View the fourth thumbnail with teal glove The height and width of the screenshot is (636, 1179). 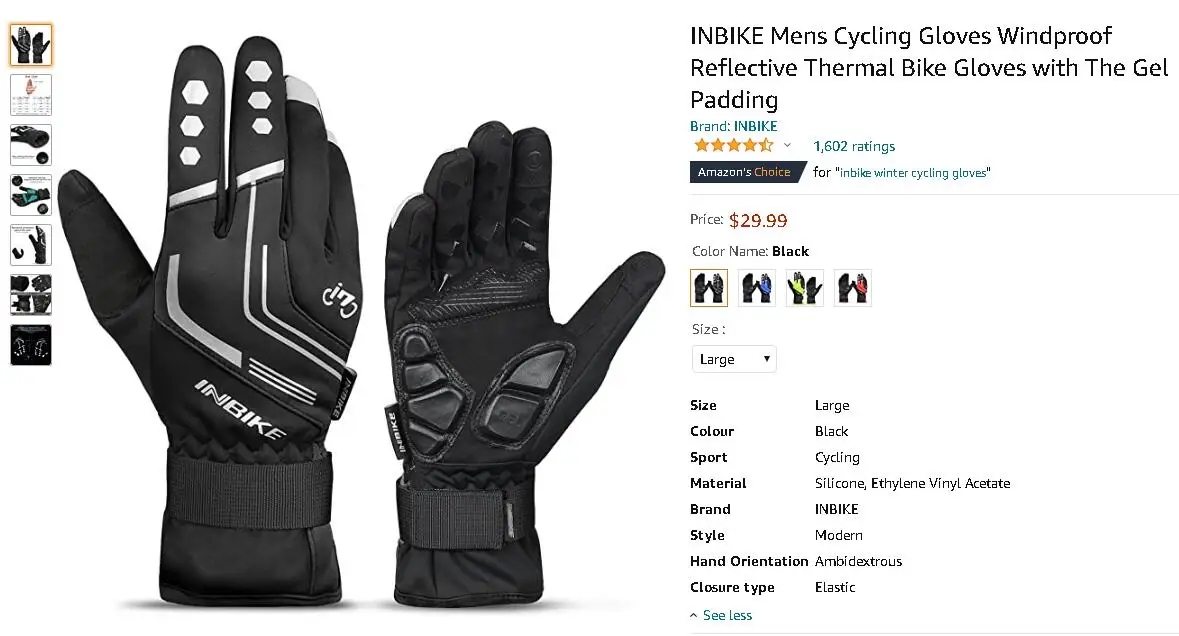(31, 195)
